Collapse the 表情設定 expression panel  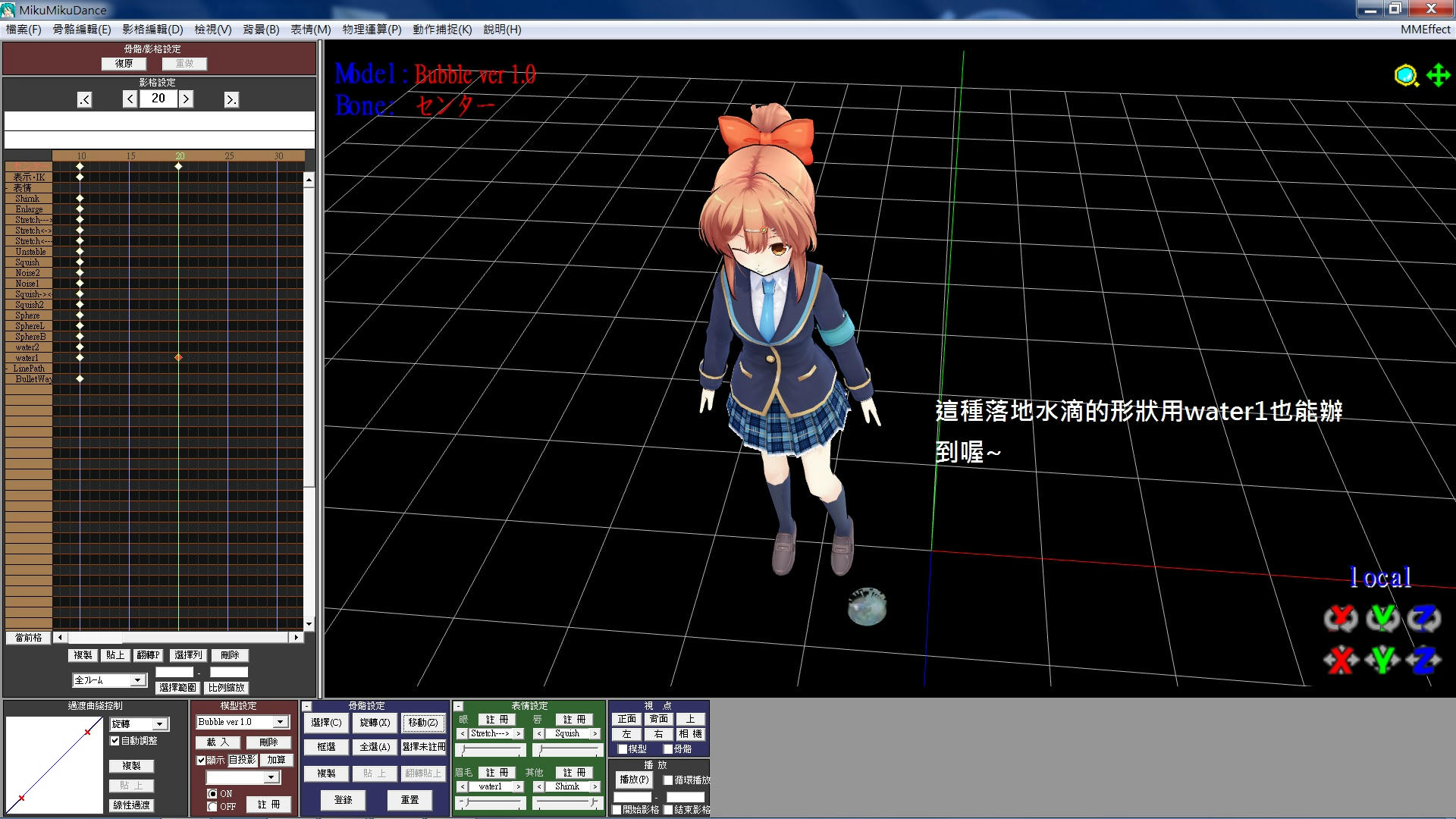point(459,706)
